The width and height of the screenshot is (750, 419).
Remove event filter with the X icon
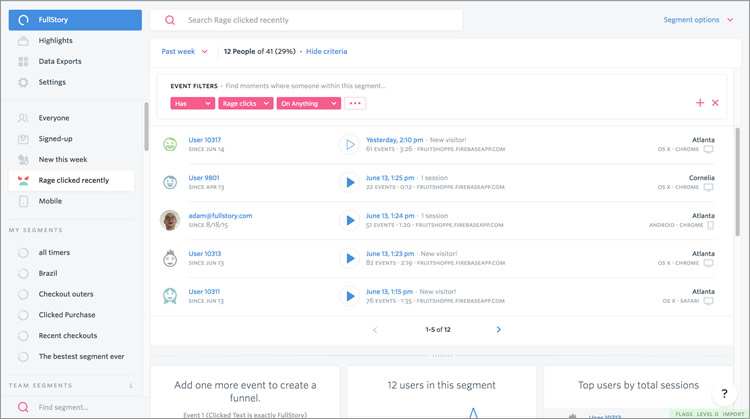pos(715,103)
